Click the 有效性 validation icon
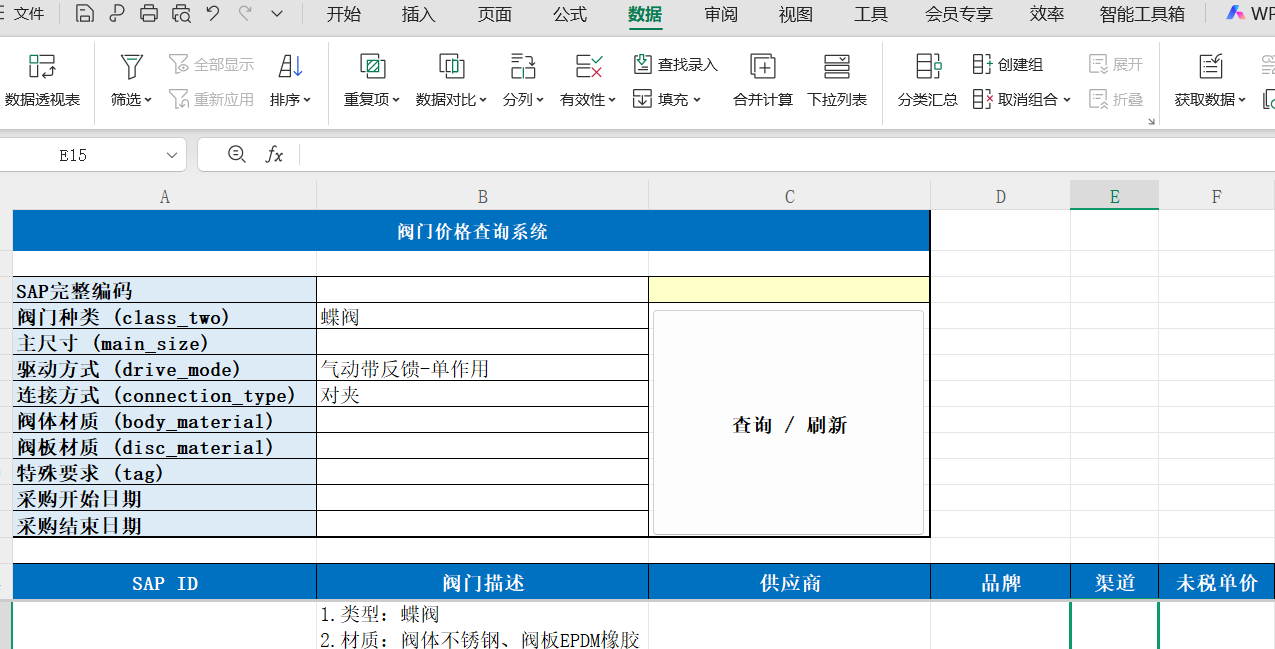The height and width of the screenshot is (649, 1275). [x=589, y=67]
